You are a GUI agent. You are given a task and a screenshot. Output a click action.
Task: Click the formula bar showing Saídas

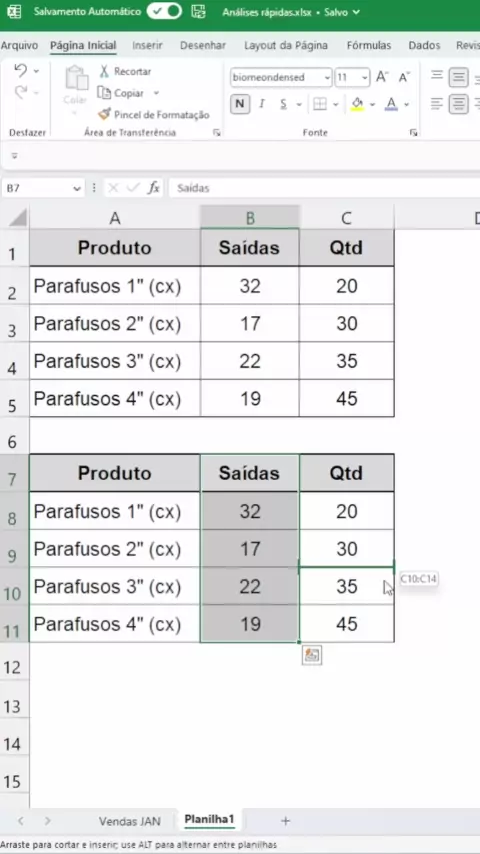click(x=324, y=188)
